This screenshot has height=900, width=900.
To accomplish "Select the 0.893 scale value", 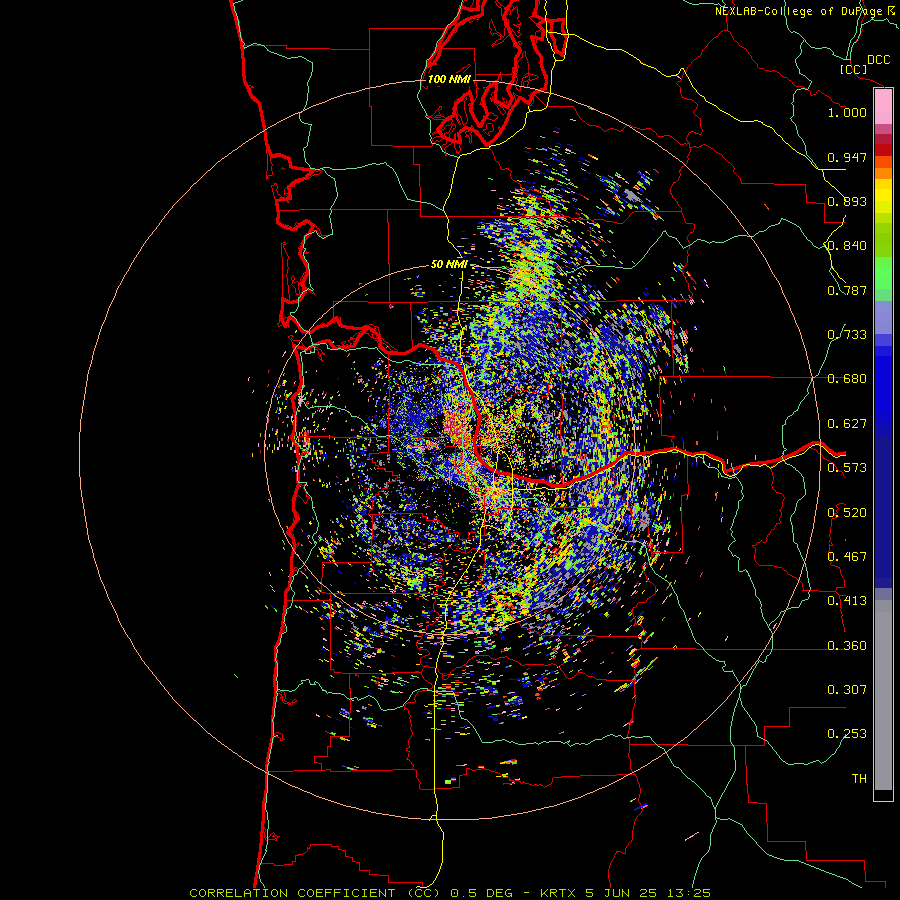I will coord(847,201).
